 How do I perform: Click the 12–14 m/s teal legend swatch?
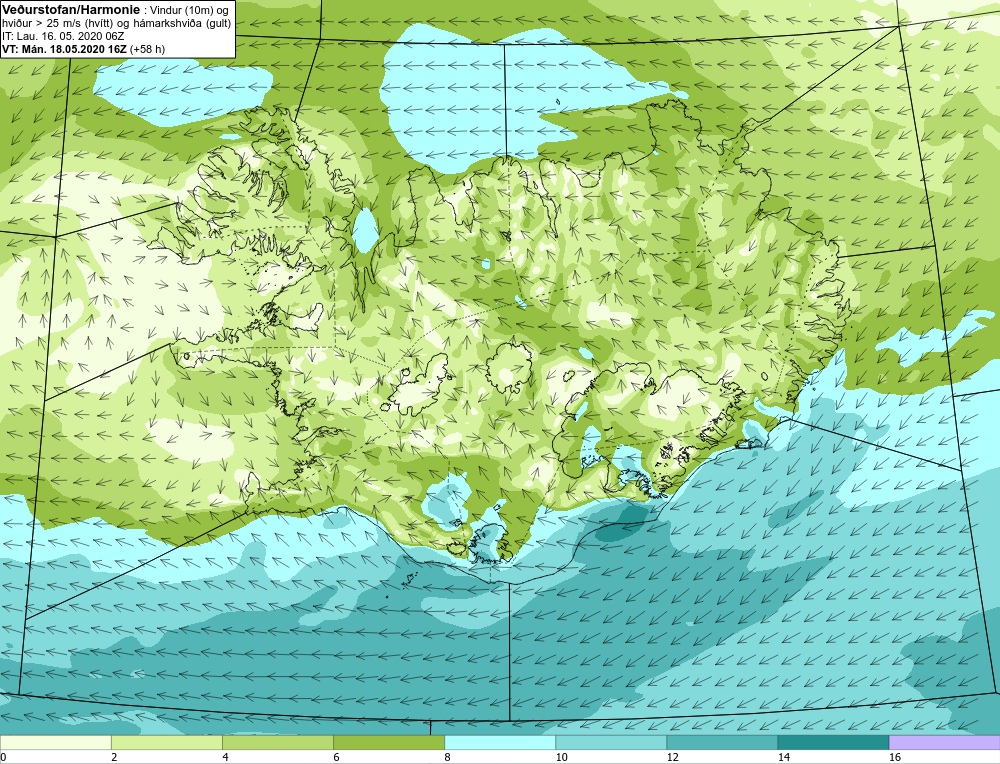(721, 742)
